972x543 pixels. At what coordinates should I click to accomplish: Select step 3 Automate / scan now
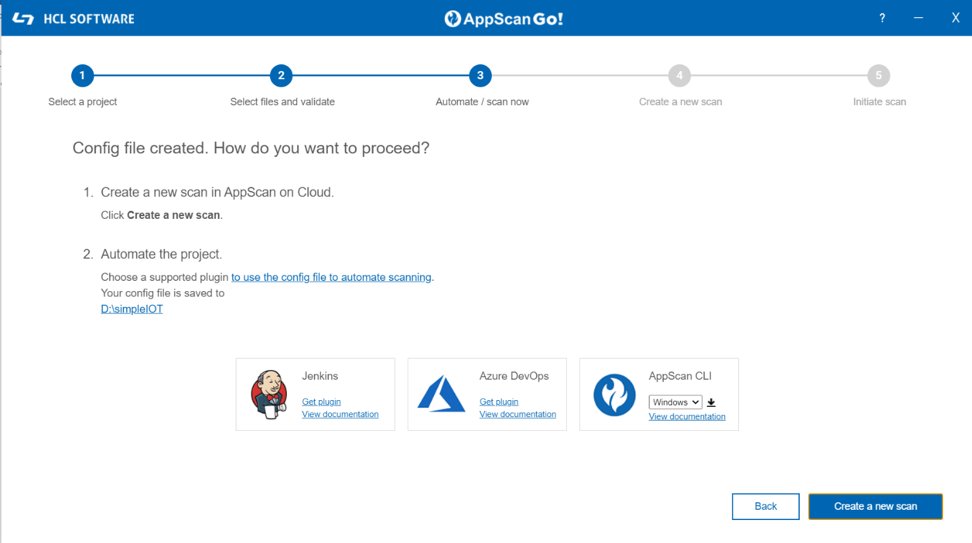coord(480,75)
